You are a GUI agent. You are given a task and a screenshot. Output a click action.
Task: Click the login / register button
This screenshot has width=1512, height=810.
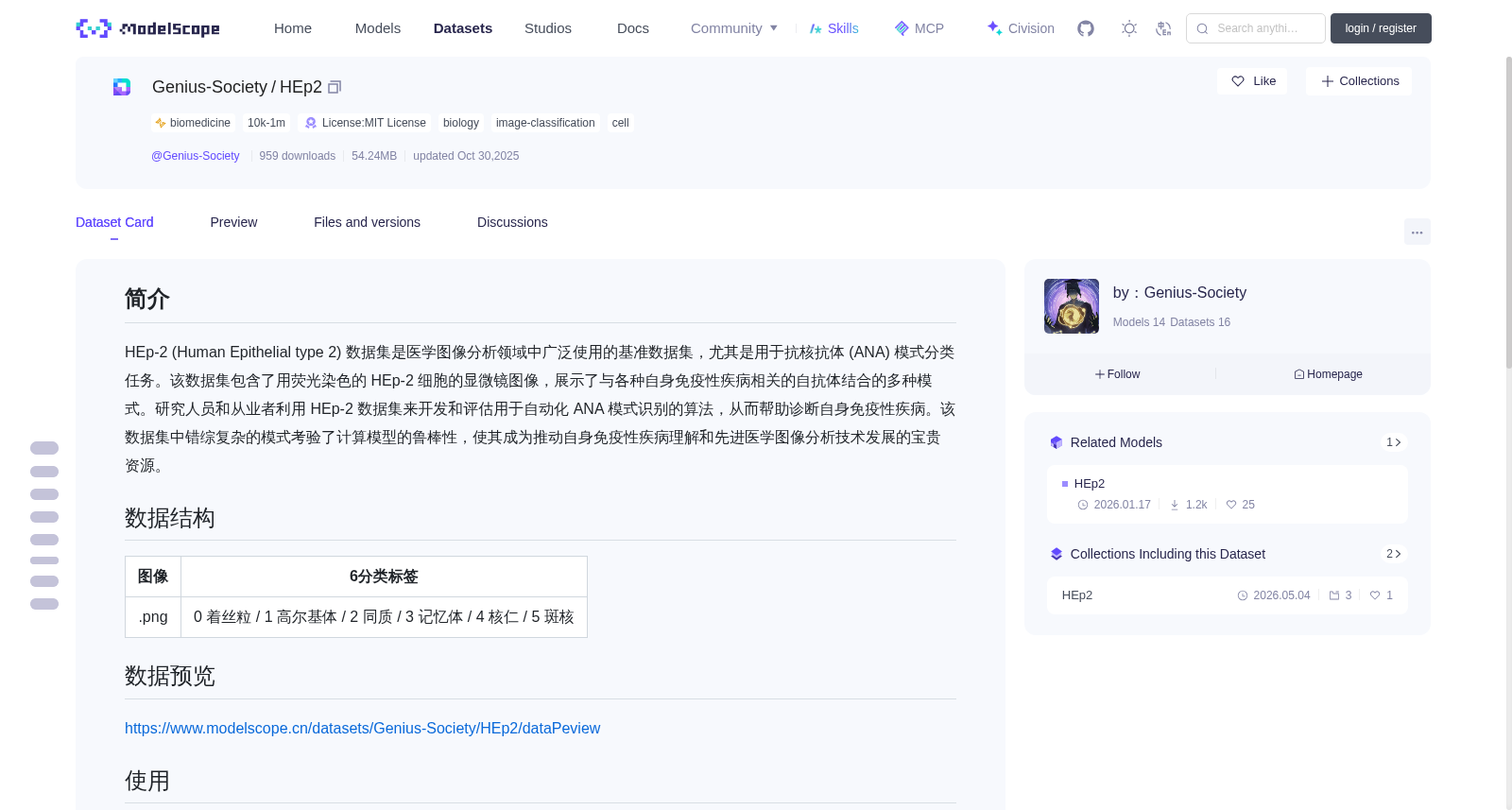coord(1381,28)
